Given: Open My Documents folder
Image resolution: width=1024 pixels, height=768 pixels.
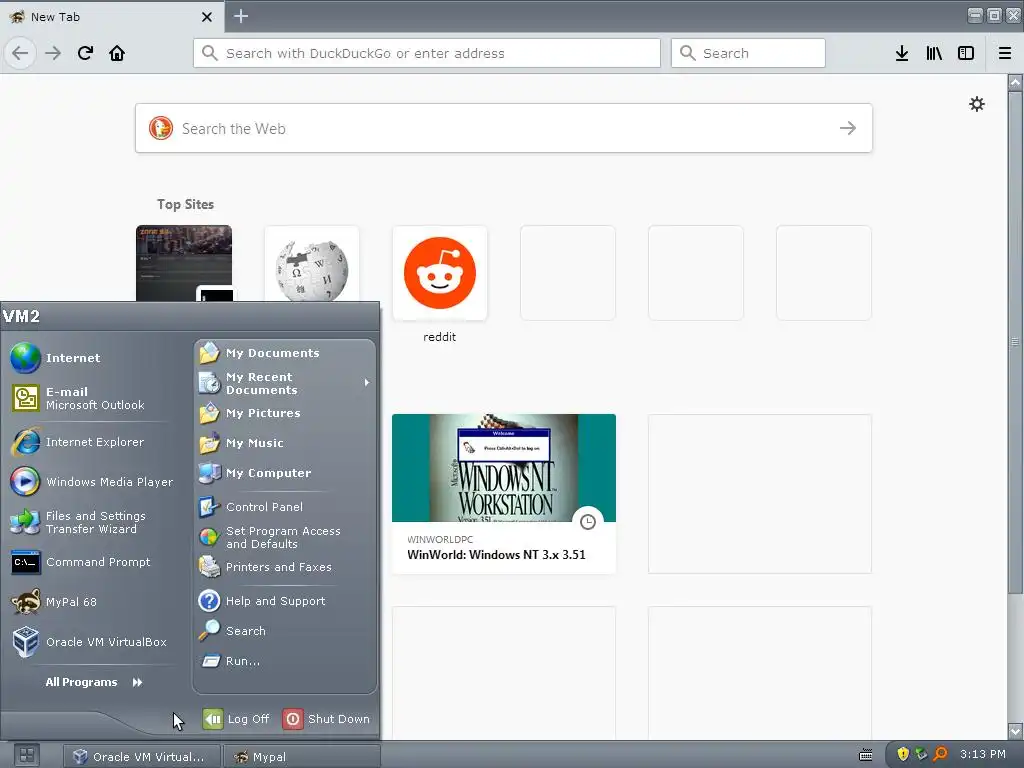Looking at the screenshot, I should click(x=285, y=353).
